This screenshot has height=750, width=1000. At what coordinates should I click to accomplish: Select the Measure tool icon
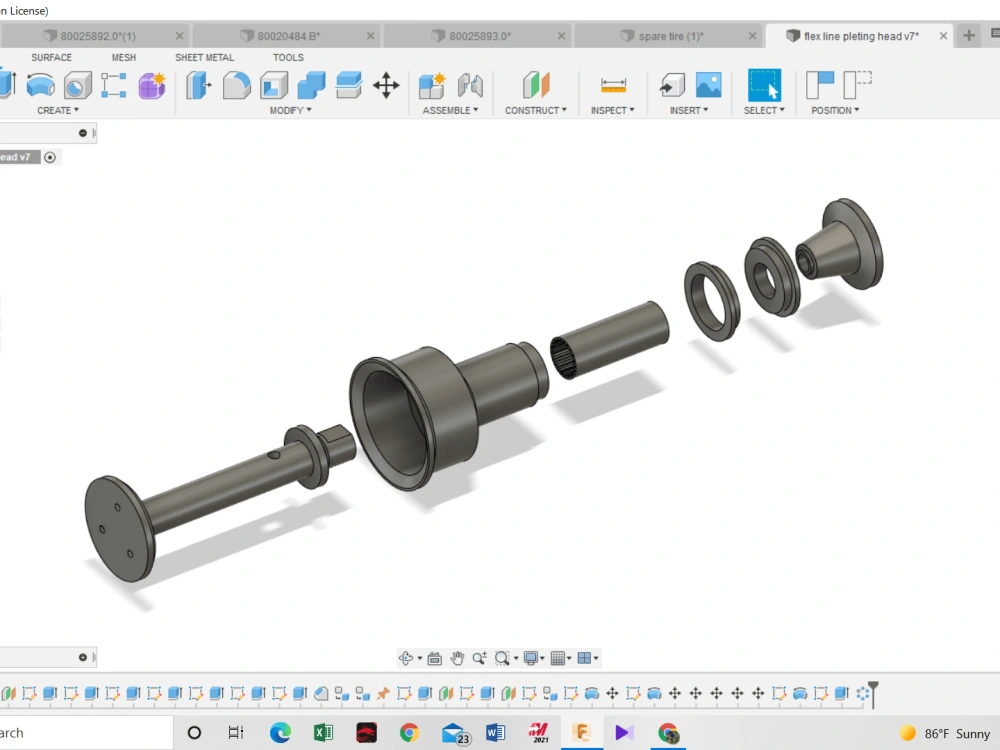[x=613, y=85]
